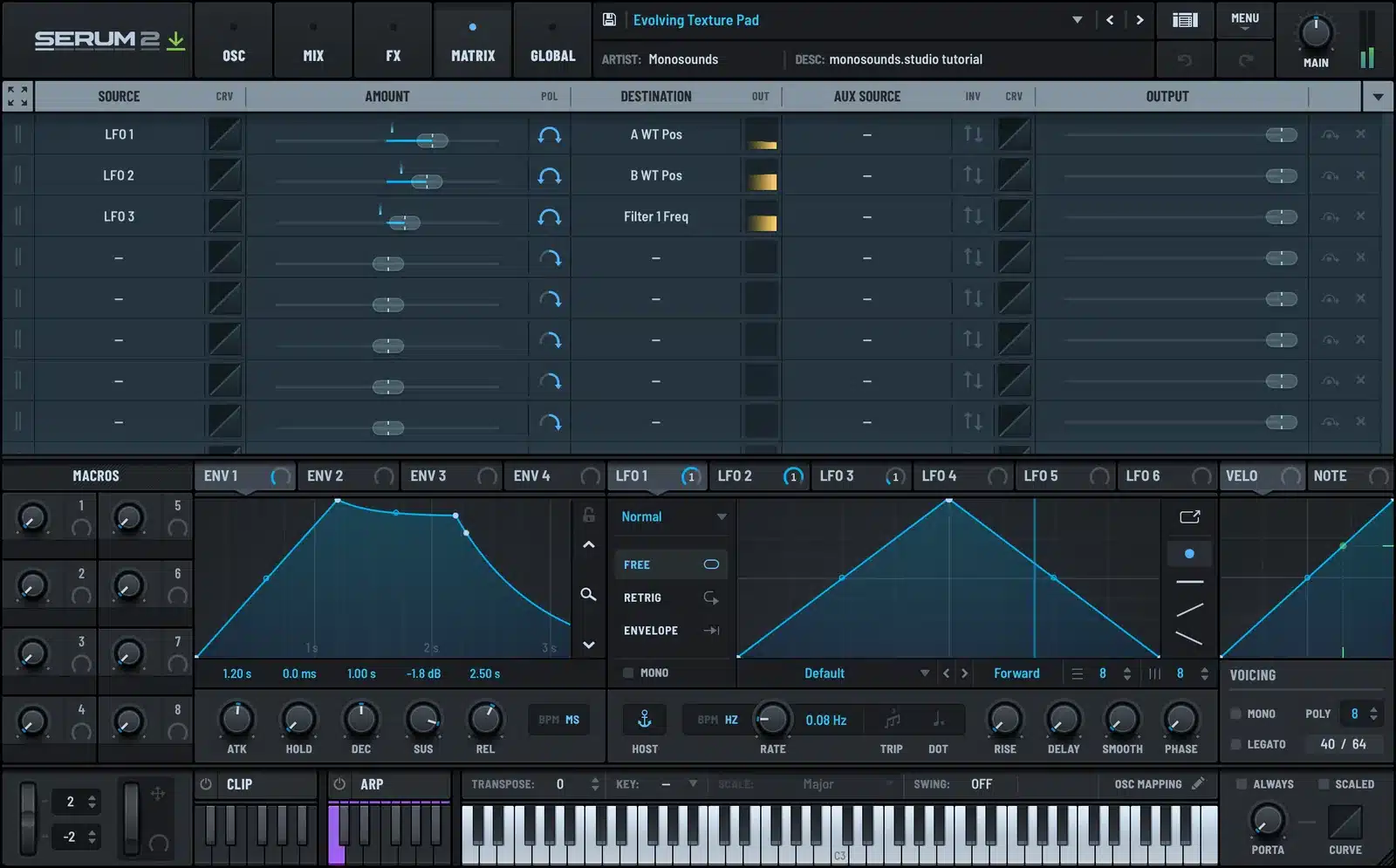Go to the next preset arrow
The width and height of the screenshot is (1396, 868).
coord(1139,19)
